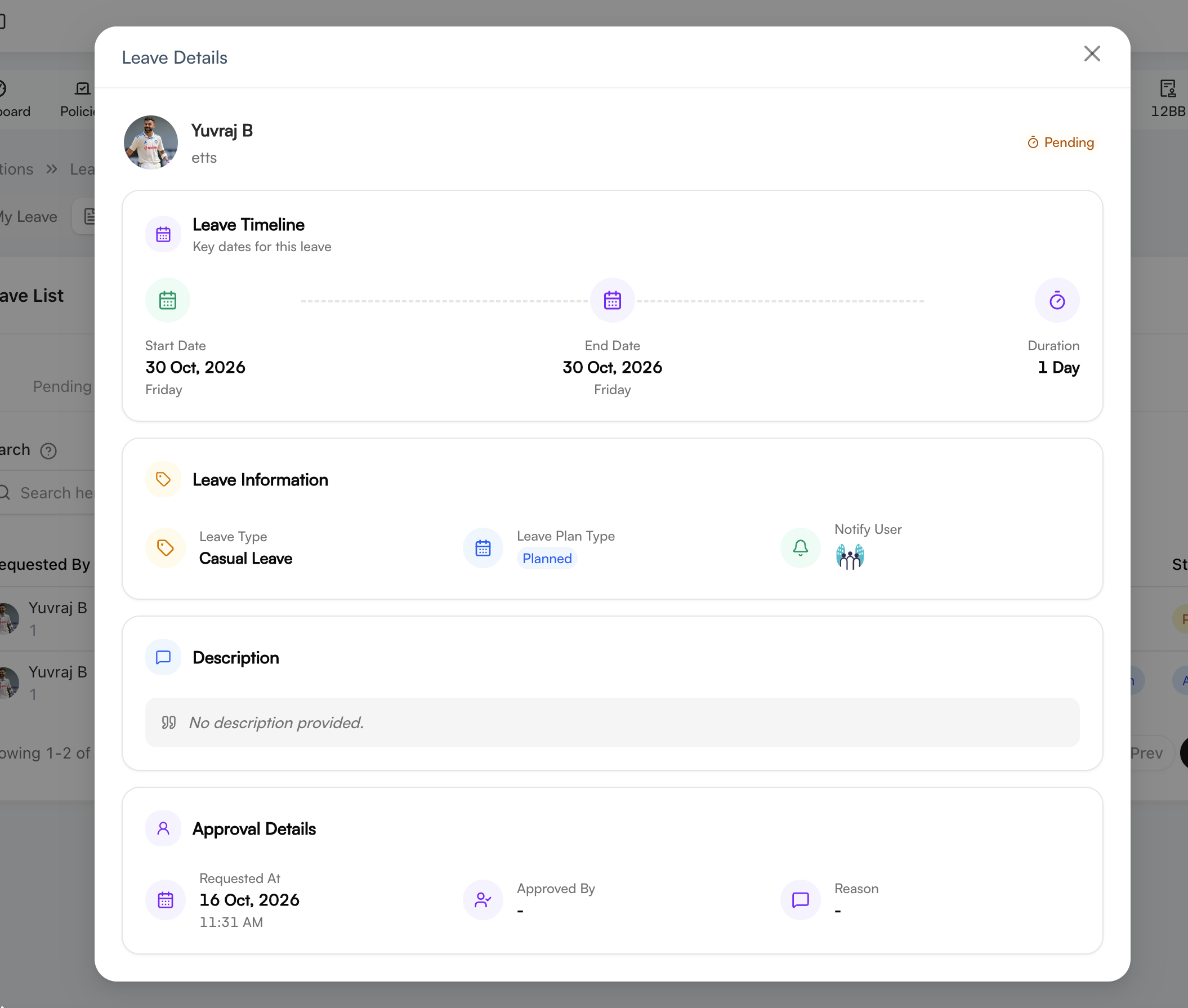Viewport: 1188px width, 1008px height.
Task: Click the Approved By user-check icon
Action: coord(483,900)
